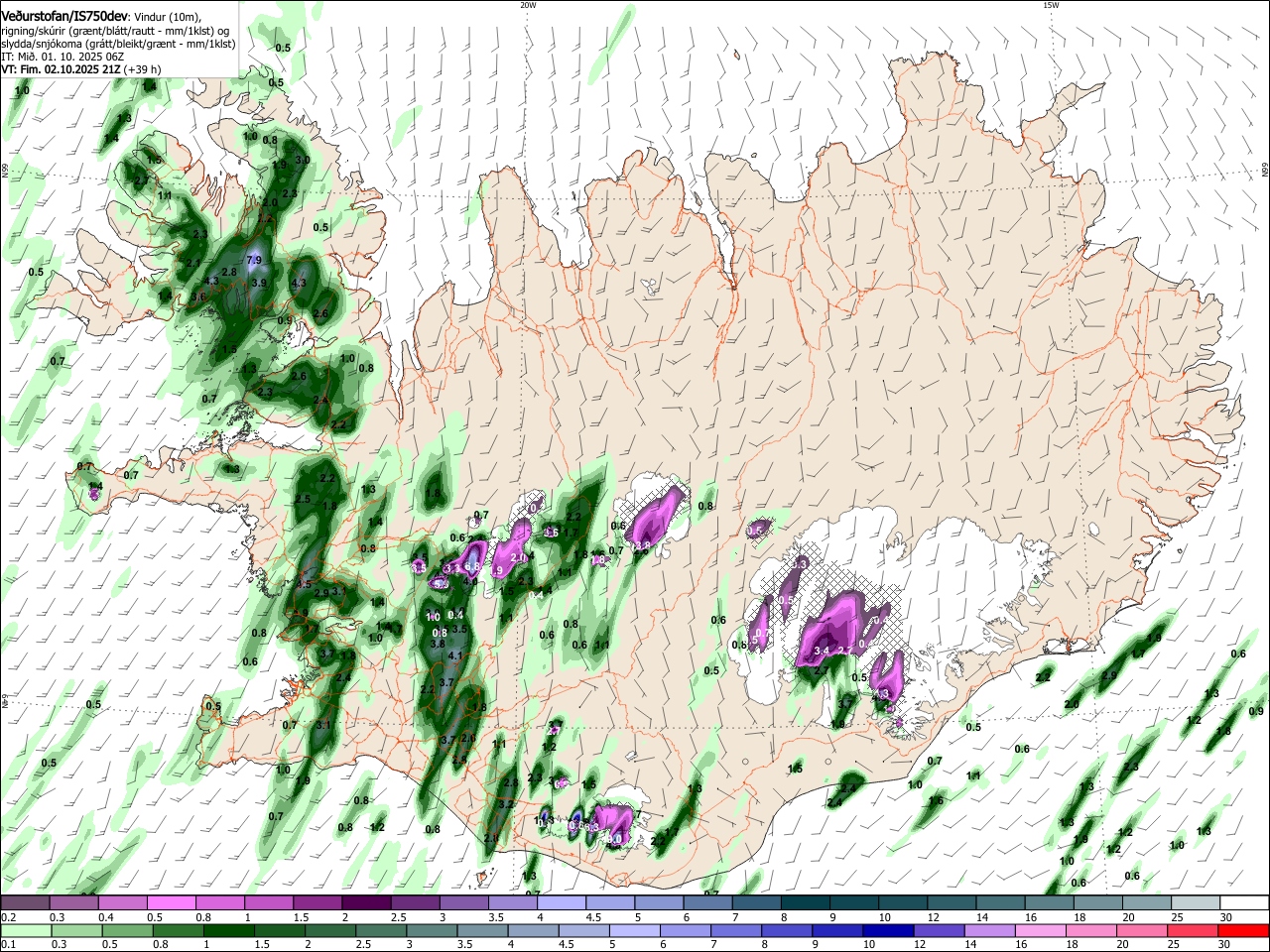Click the 'slydda/snjókoma' legend description line

(x=118, y=44)
